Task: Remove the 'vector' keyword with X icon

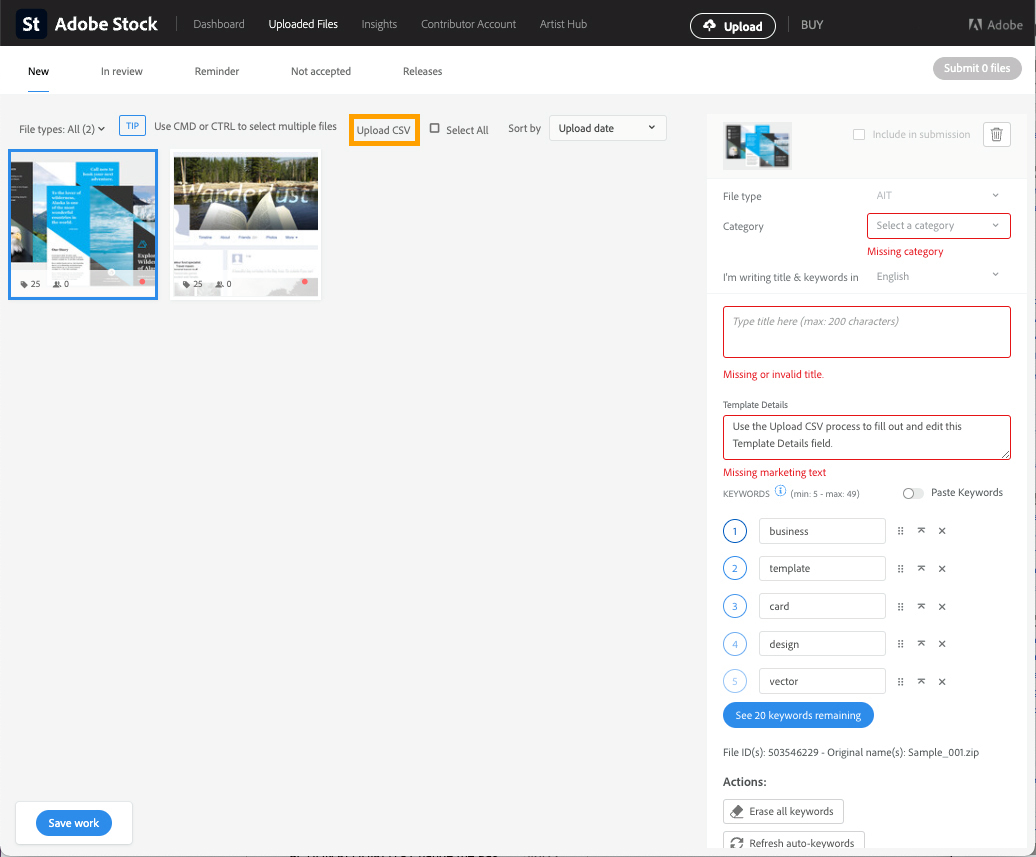Action: pos(942,682)
